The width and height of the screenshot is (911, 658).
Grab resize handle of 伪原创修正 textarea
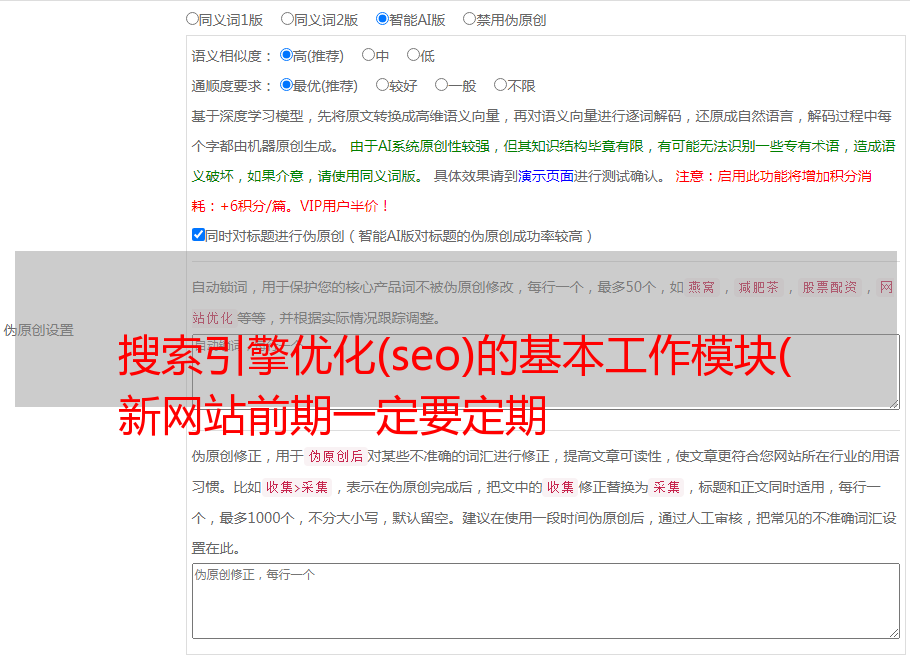(894, 634)
